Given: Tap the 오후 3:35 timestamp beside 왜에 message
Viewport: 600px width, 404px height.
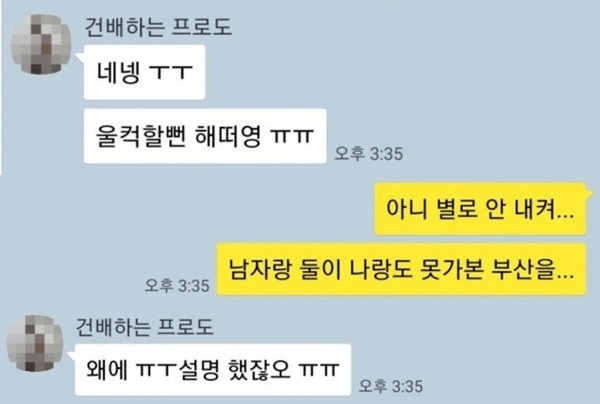Looking at the screenshot, I should [x=391, y=386].
